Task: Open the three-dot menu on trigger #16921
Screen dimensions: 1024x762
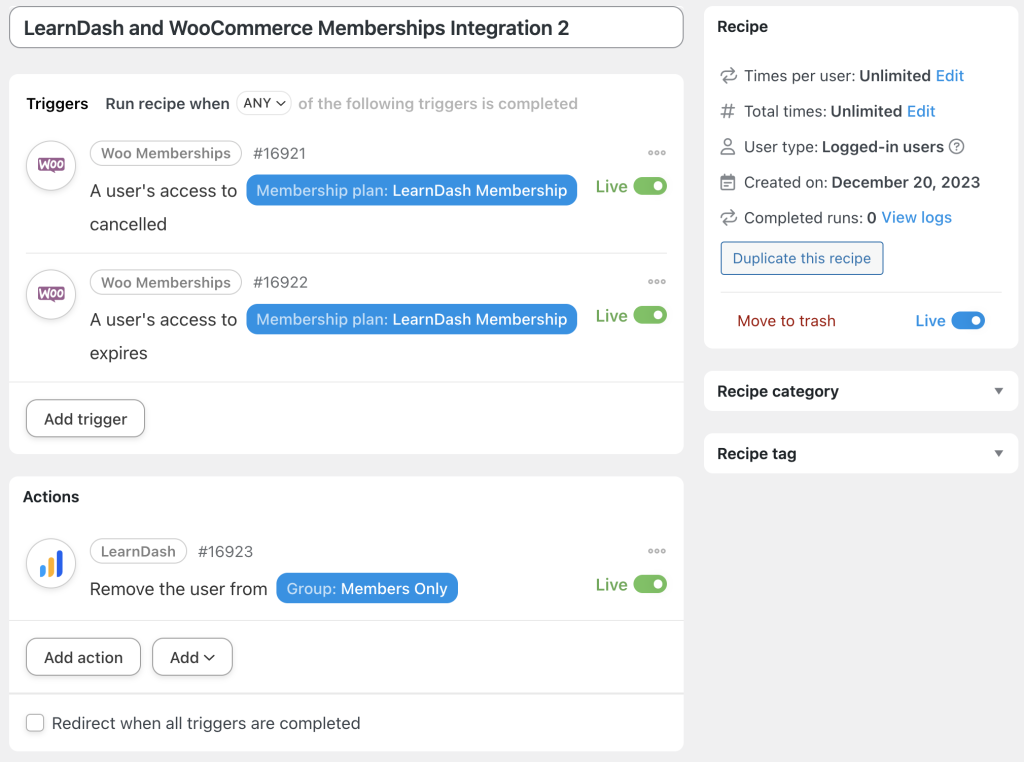Action: click(657, 152)
